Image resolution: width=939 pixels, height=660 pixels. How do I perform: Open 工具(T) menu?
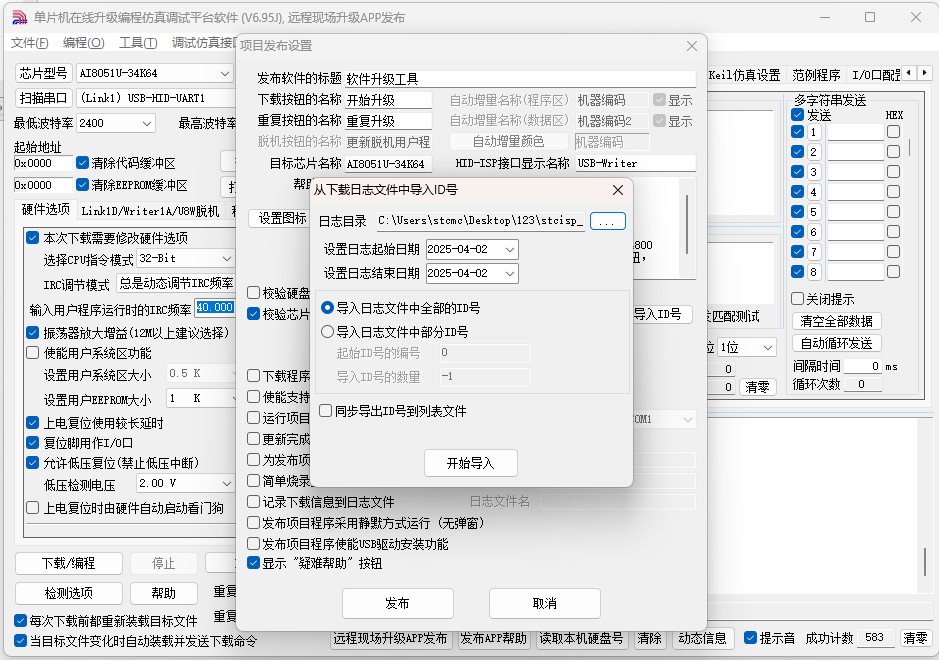(138, 43)
